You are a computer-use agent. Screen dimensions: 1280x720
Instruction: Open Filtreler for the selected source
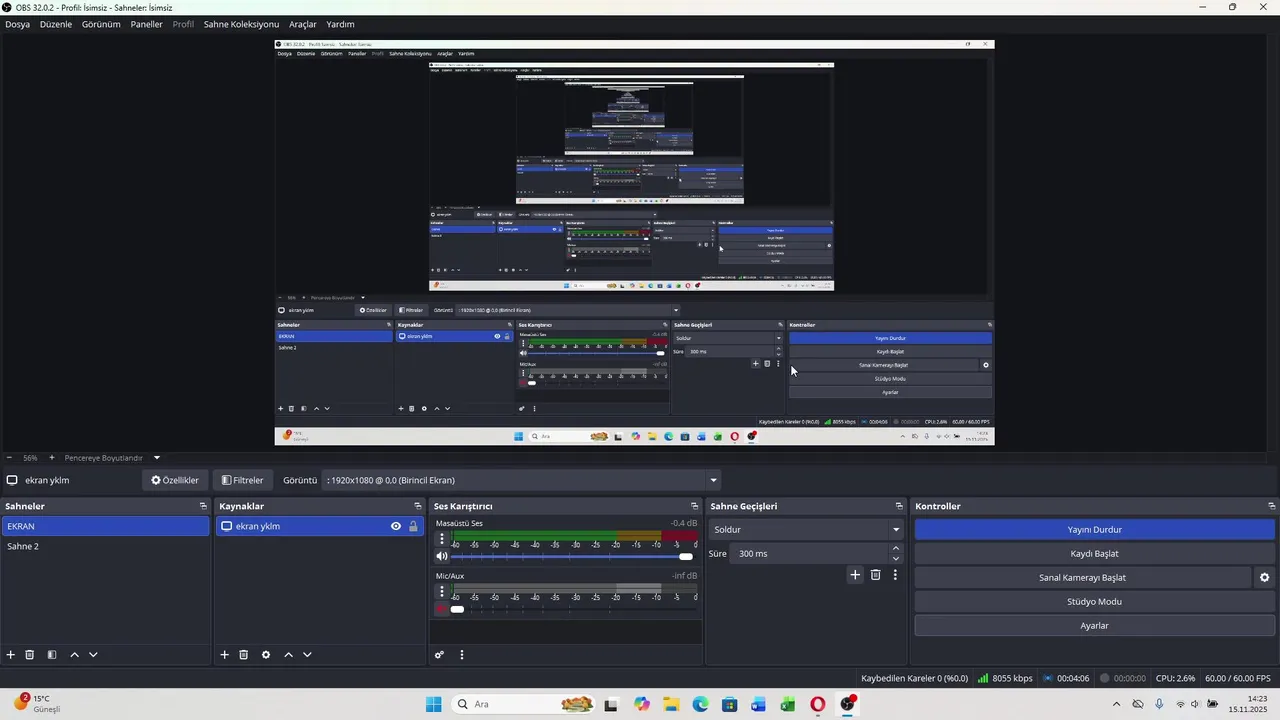tap(242, 480)
